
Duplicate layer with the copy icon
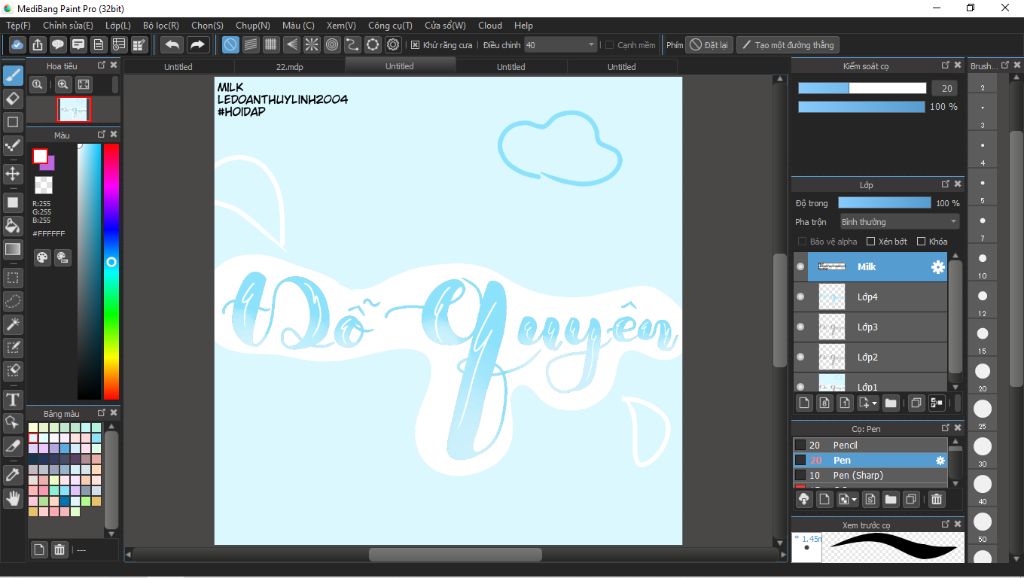click(916, 403)
